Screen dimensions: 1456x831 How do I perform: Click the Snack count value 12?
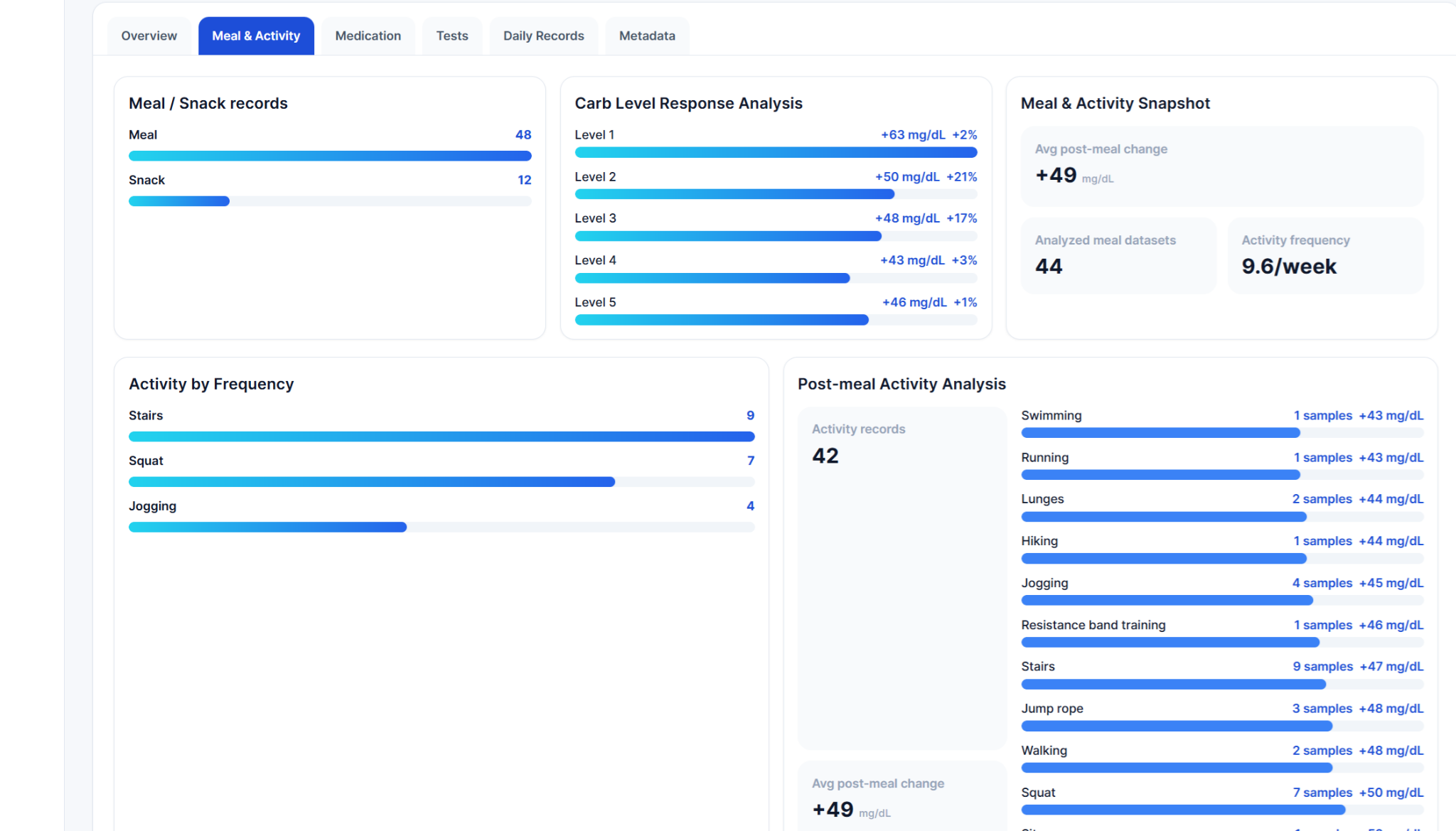525,180
